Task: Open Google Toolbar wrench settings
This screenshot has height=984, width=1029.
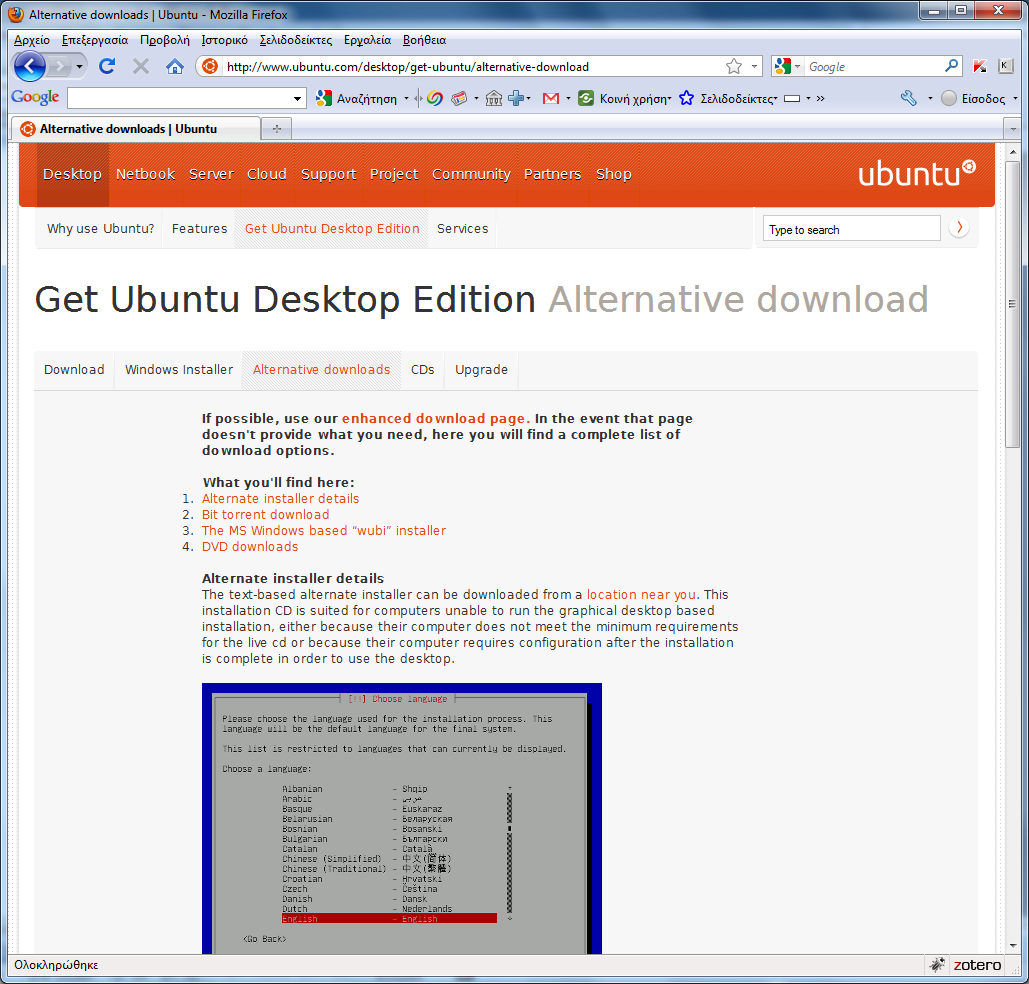Action: click(909, 98)
